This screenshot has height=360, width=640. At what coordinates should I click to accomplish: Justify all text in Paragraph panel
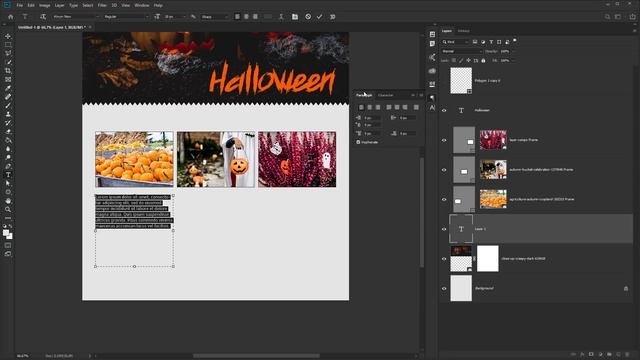pos(416,107)
